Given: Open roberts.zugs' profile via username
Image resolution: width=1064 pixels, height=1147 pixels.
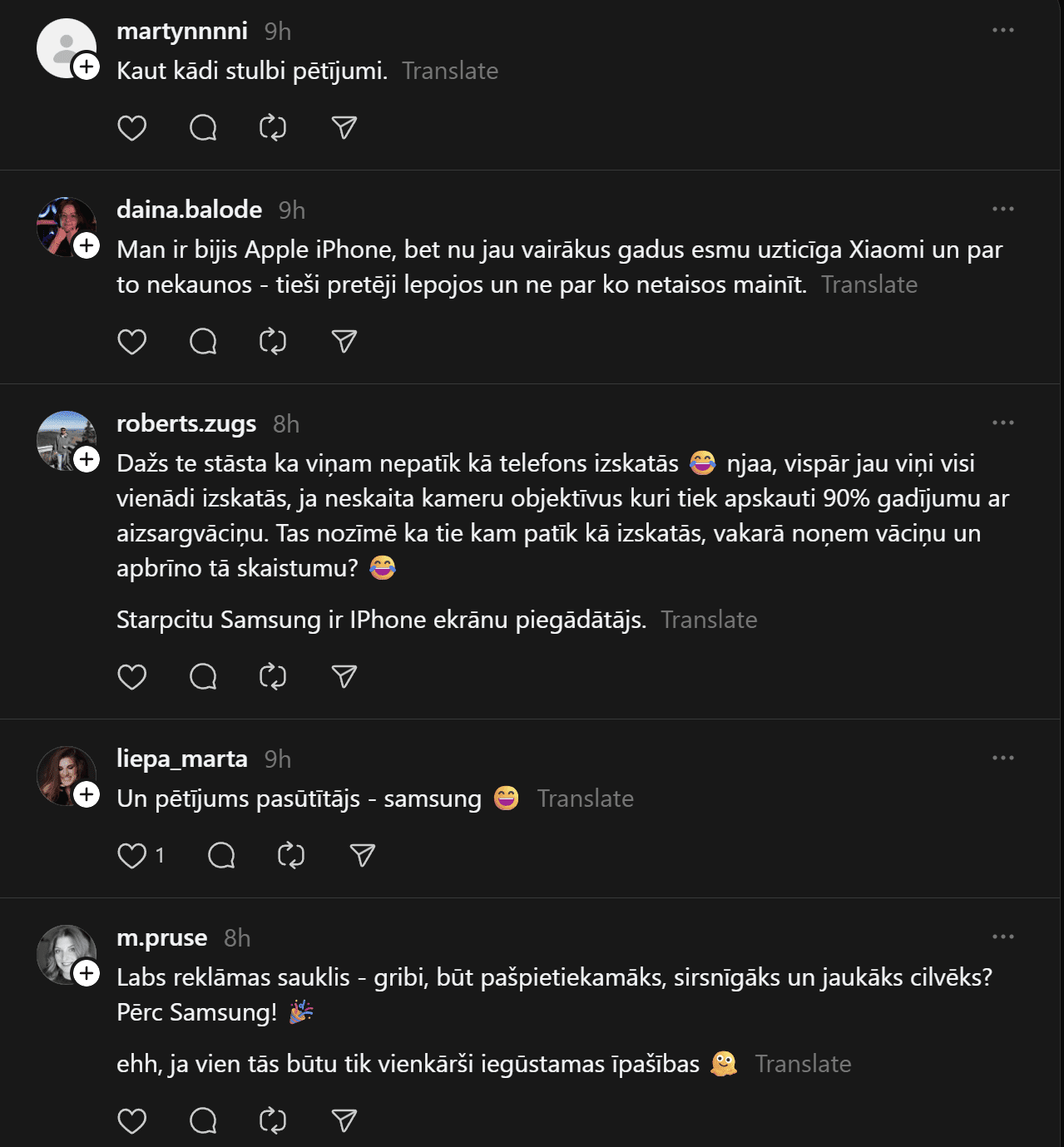Looking at the screenshot, I should [186, 423].
